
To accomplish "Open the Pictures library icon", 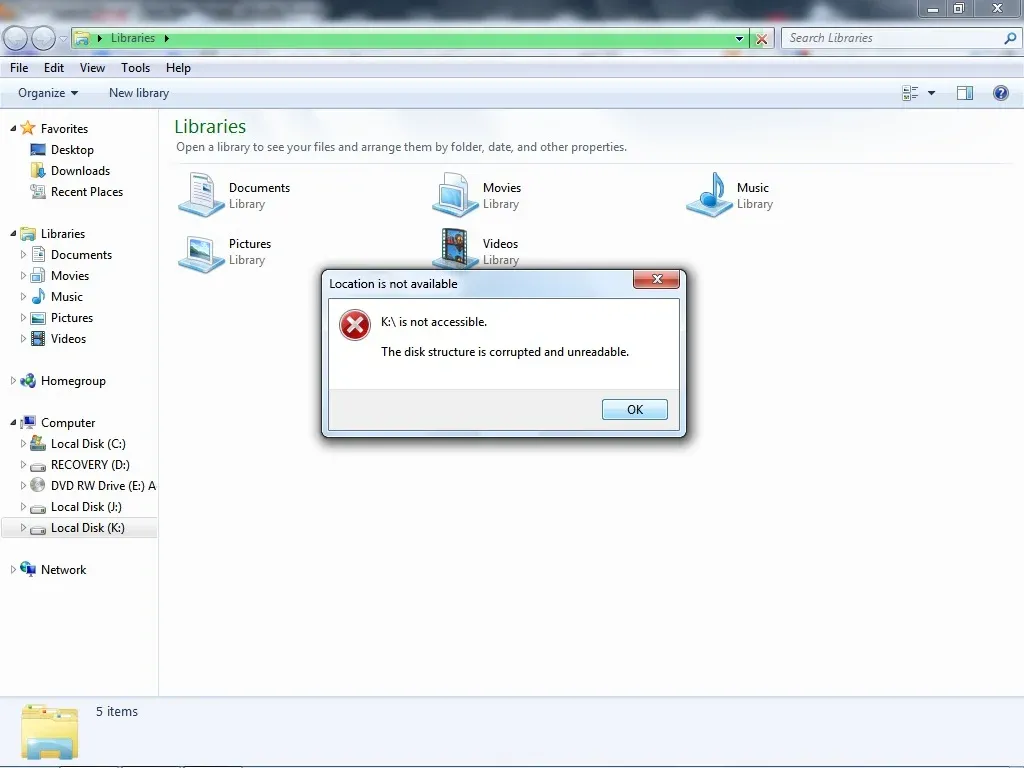I will [x=198, y=251].
